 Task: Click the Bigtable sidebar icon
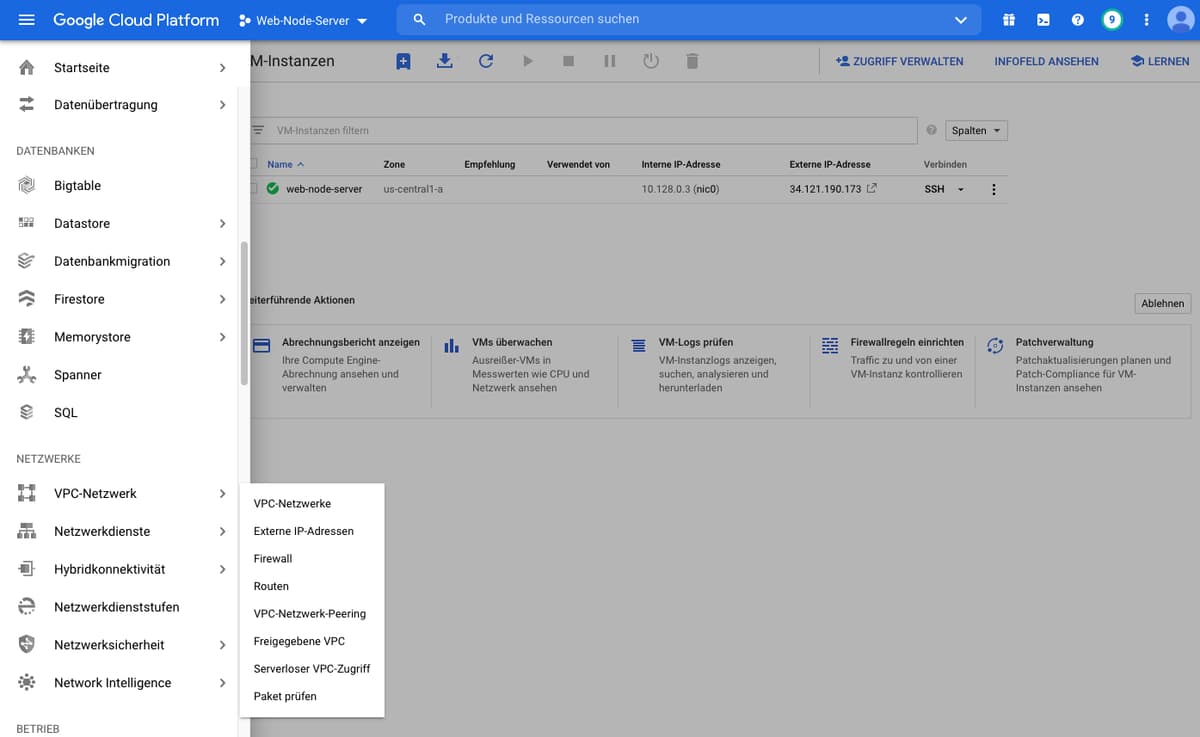29,185
